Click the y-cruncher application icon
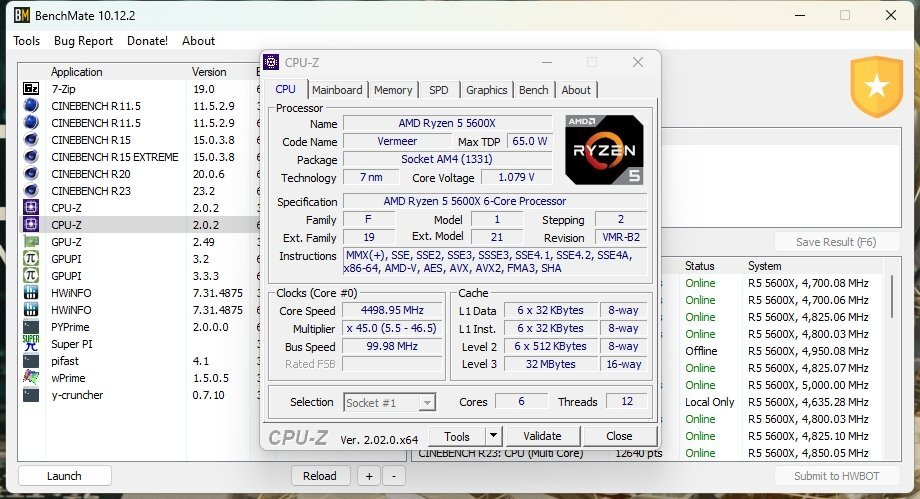This screenshot has height=499, width=920. (x=31, y=395)
